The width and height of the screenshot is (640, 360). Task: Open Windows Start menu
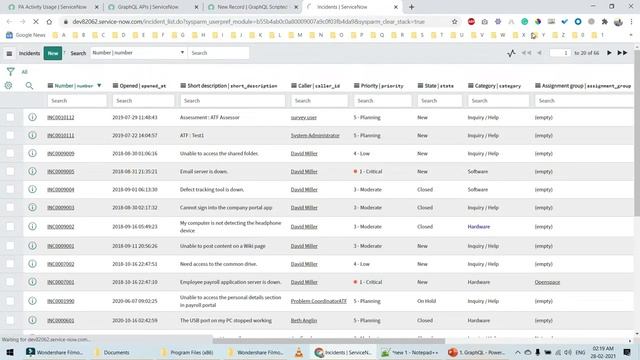click(10, 352)
